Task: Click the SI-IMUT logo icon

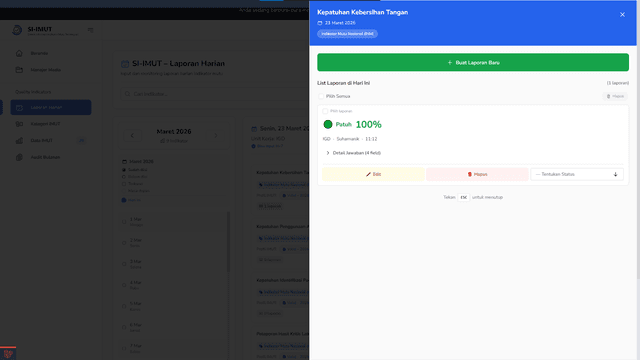Action: (17, 30)
